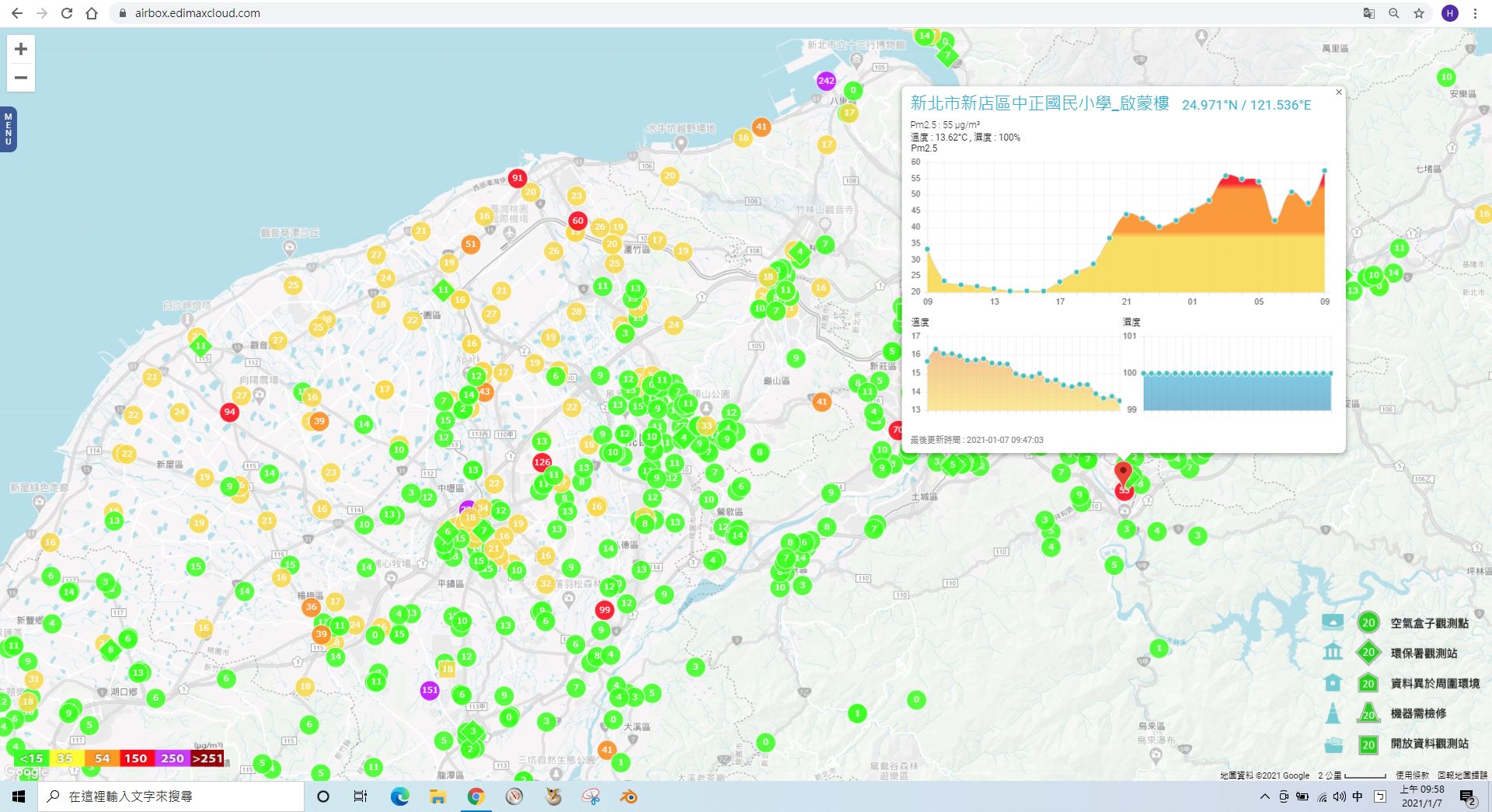Bookmark this page with the star
The image size is (1492, 812).
(1419, 13)
